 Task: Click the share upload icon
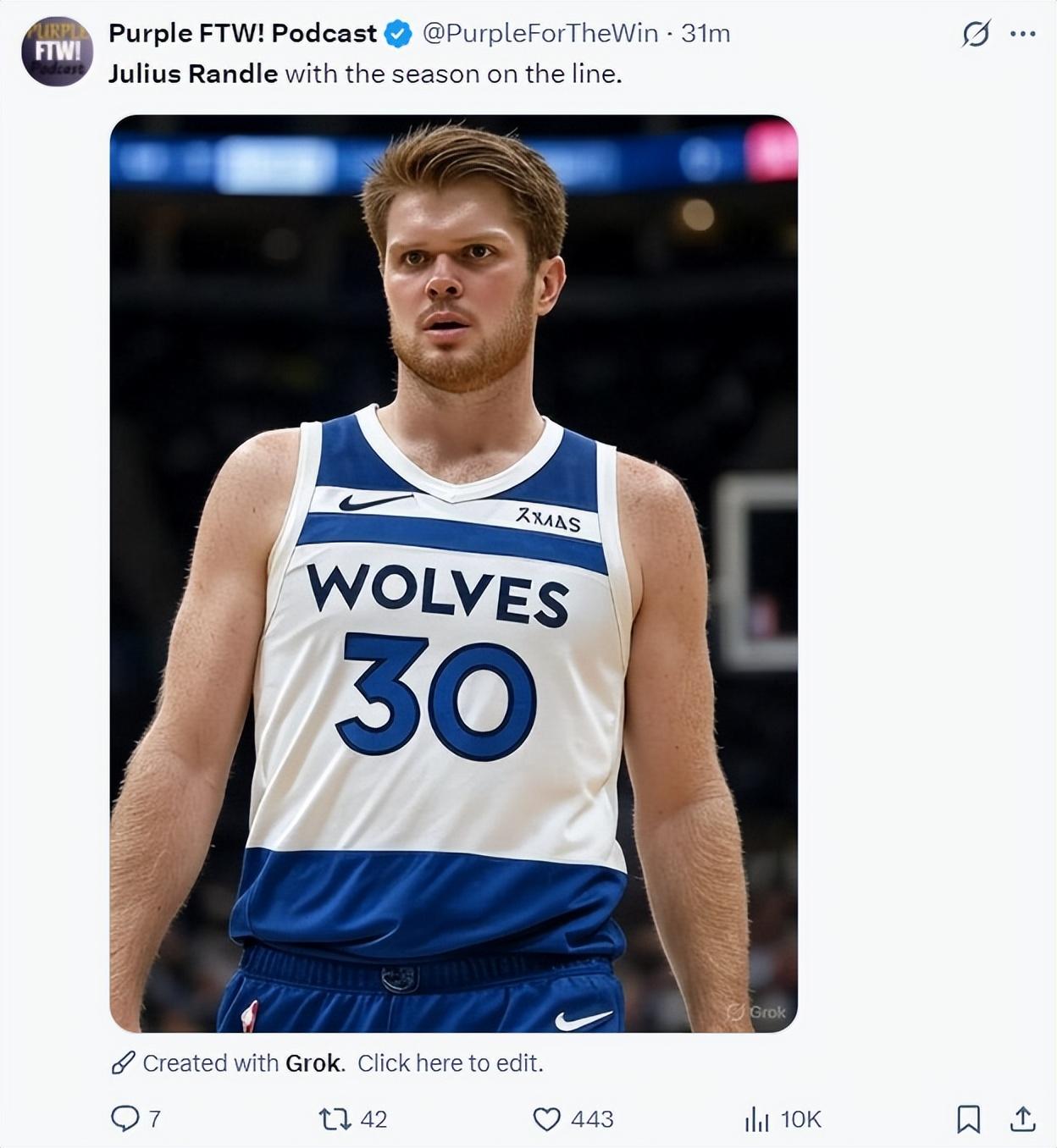1022,1119
